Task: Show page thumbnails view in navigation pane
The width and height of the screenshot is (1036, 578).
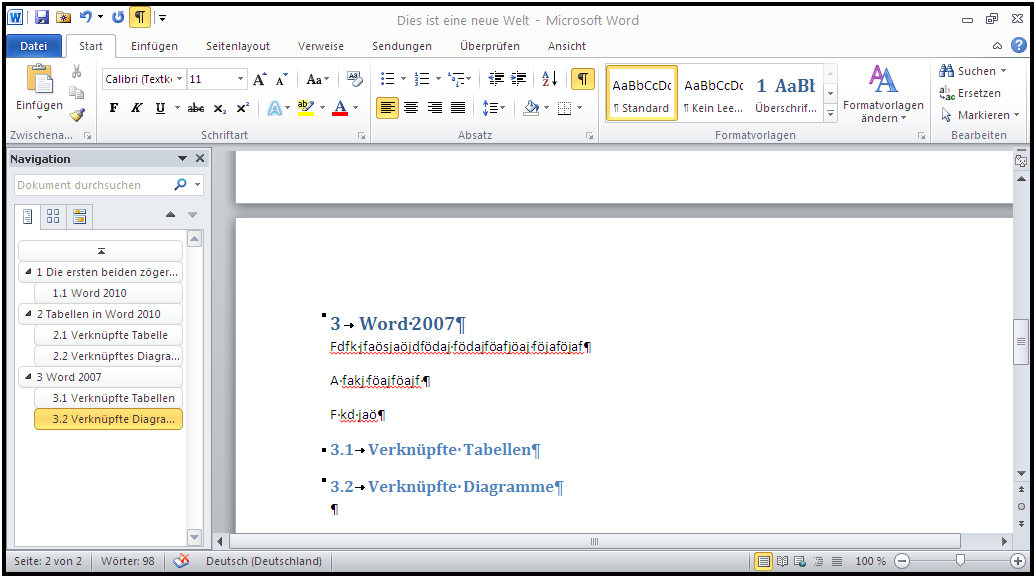Action: click(x=53, y=216)
